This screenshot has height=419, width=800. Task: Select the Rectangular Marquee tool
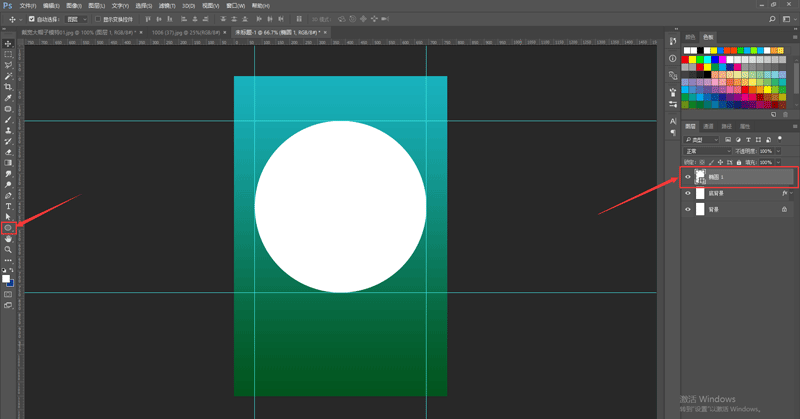pos(8,54)
